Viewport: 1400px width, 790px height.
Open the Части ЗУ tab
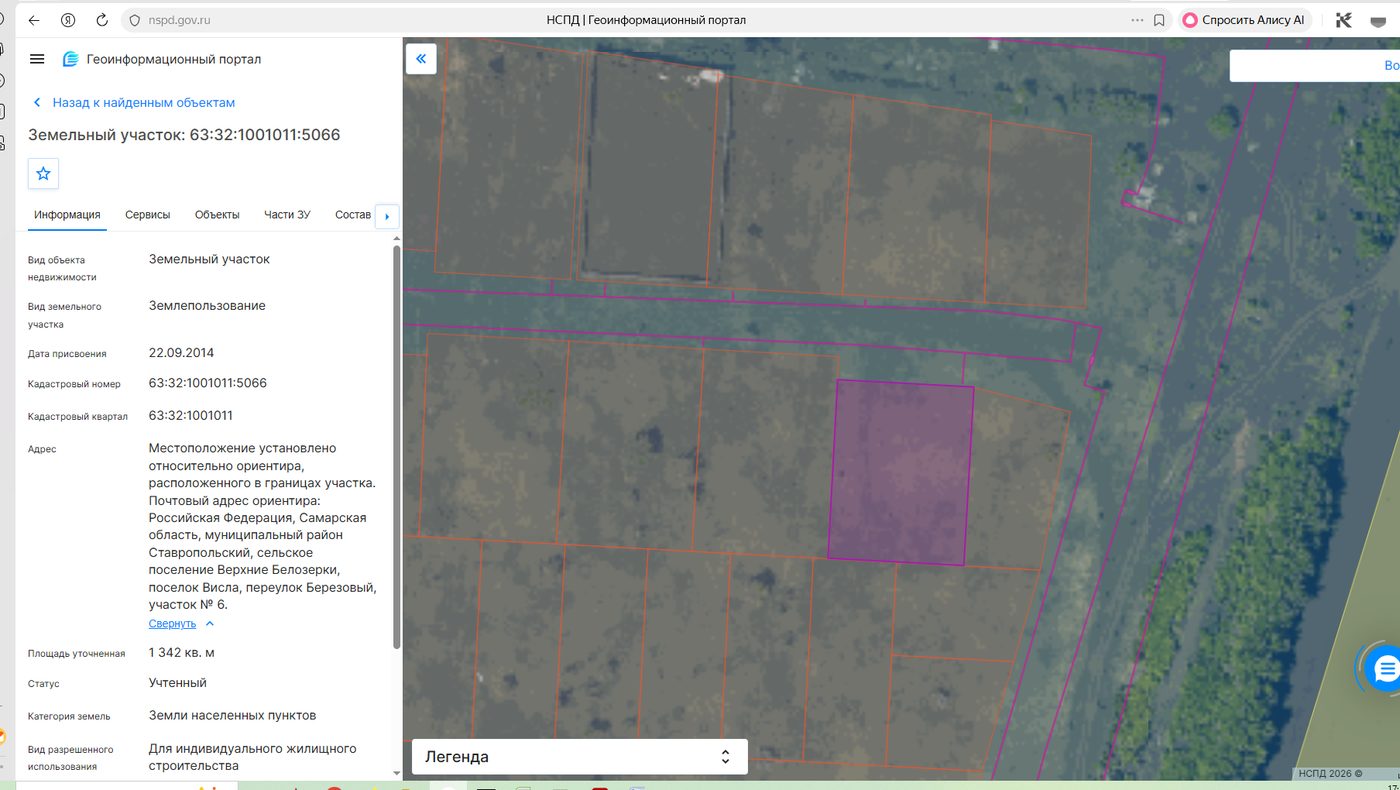tap(287, 215)
